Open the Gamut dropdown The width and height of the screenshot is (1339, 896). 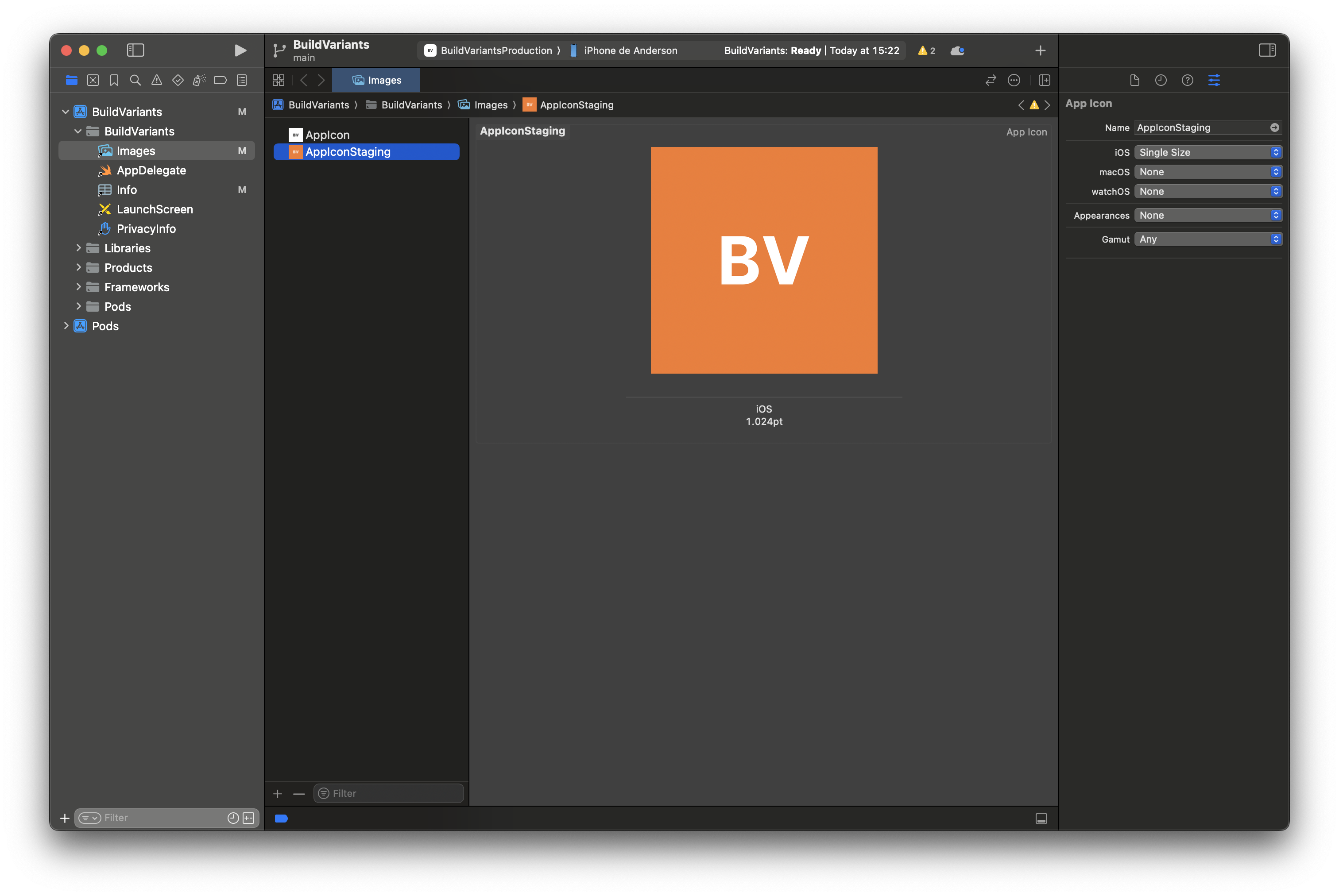[x=1208, y=239]
